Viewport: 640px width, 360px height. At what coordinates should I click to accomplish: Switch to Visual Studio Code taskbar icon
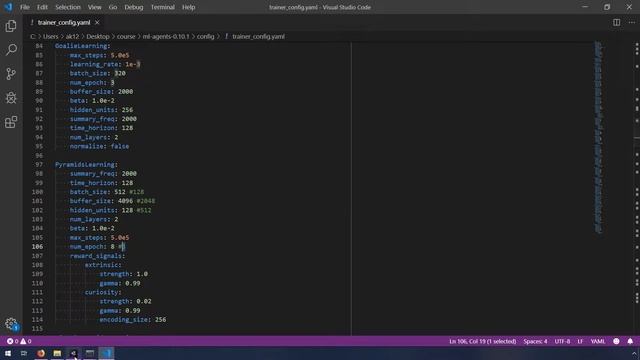(106, 353)
